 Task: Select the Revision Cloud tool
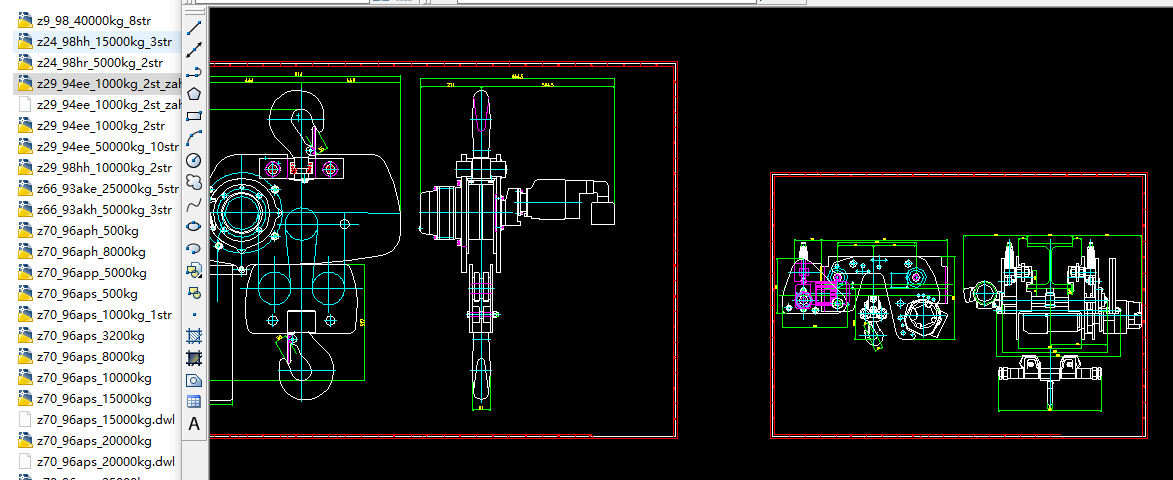194,182
